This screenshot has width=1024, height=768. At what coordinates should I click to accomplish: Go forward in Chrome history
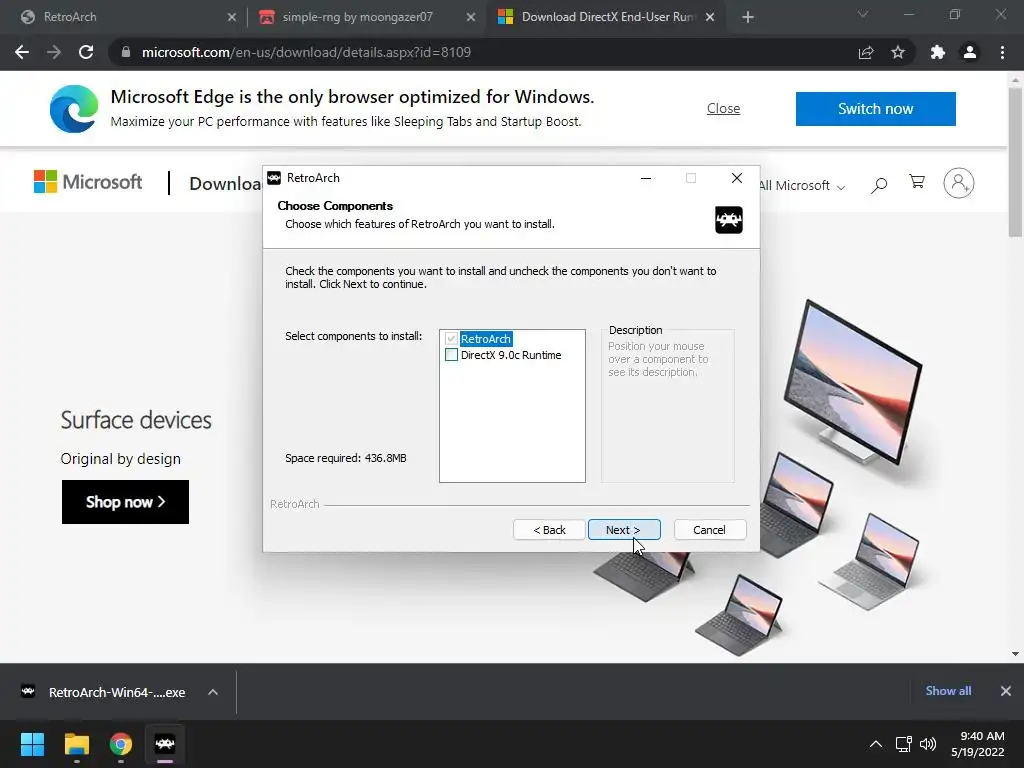(x=54, y=52)
